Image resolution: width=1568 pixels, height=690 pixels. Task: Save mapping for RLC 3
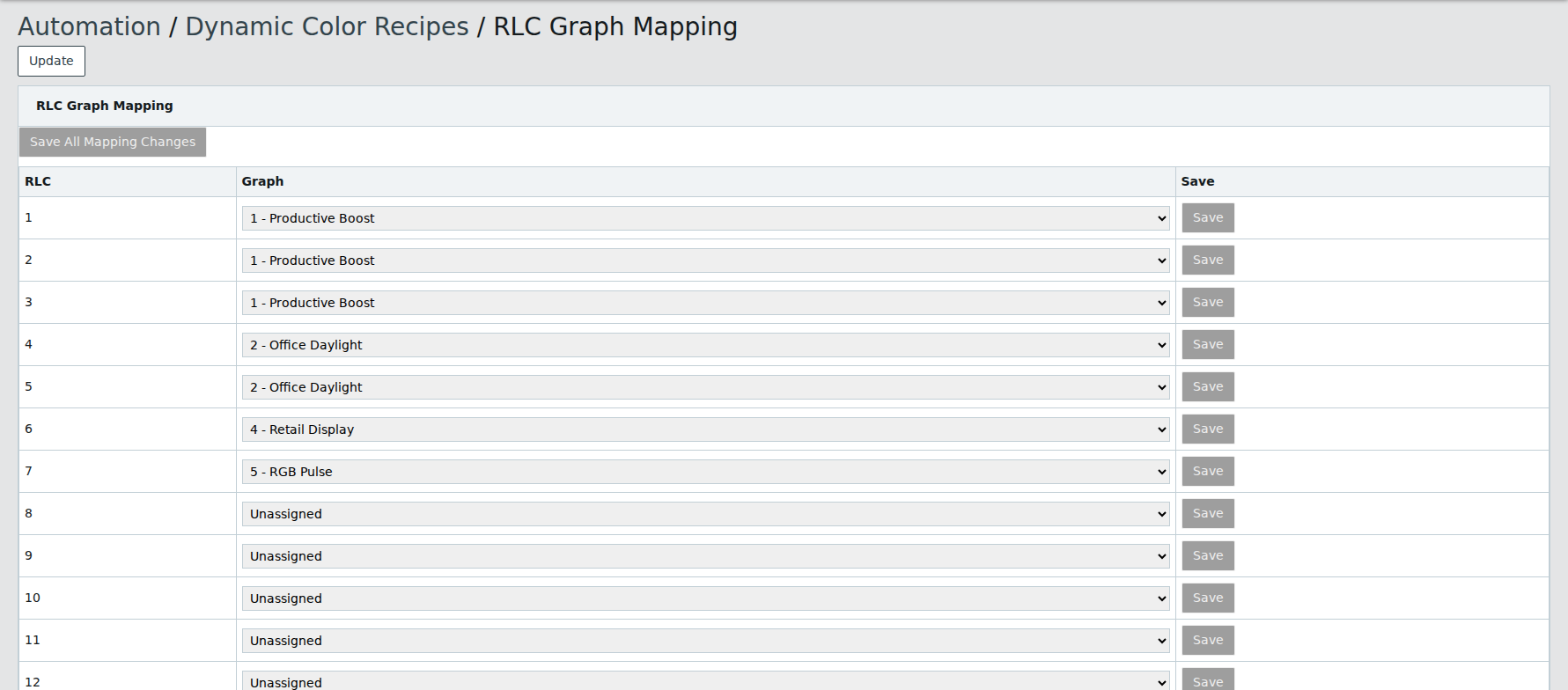point(1208,302)
